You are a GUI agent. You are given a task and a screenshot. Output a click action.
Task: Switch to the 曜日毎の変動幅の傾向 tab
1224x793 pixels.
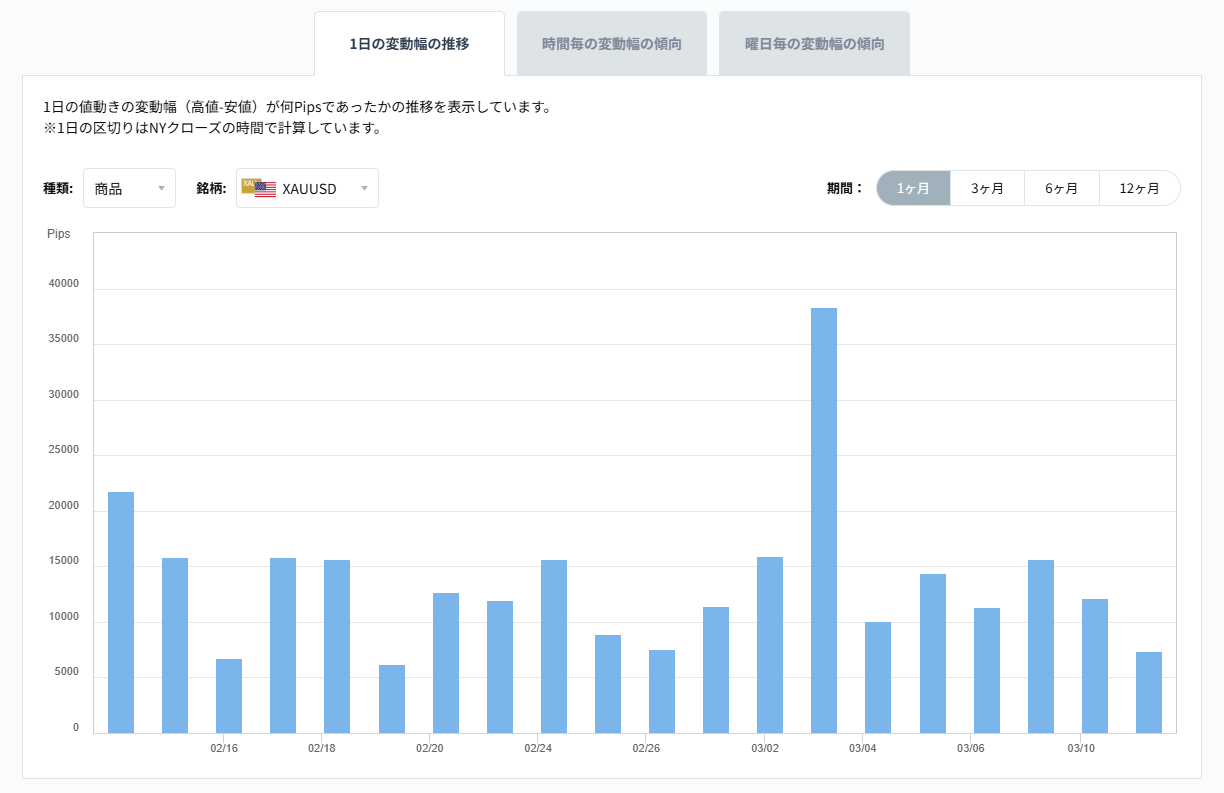pos(814,42)
